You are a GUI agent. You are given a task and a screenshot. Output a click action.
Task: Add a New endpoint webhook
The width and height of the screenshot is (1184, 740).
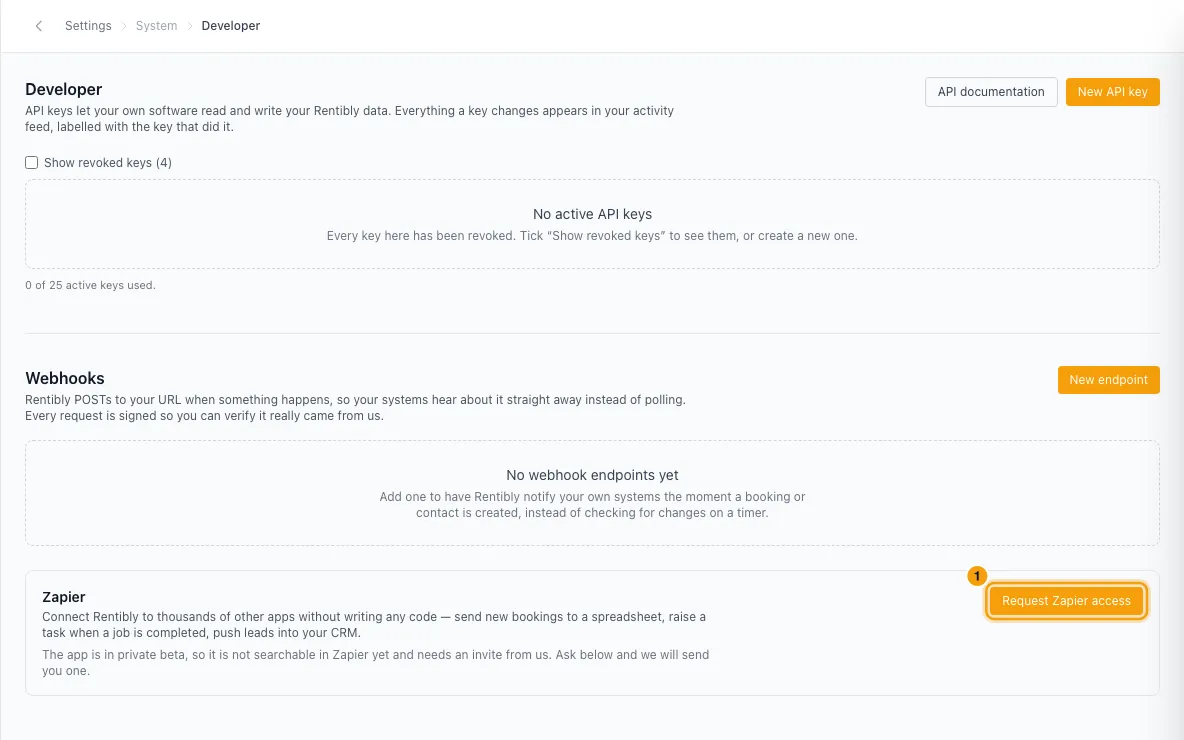[x=1108, y=380]
